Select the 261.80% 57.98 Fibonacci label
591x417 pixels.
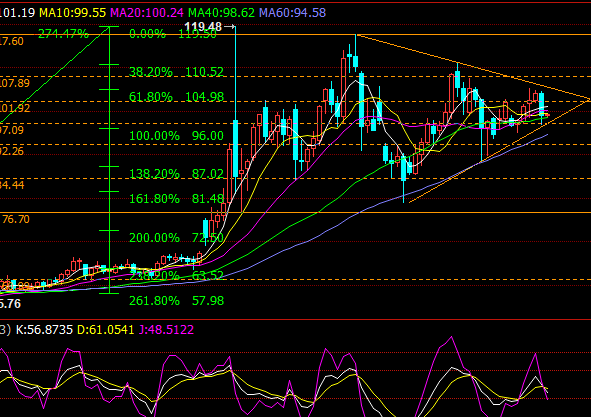click(176, 301)
